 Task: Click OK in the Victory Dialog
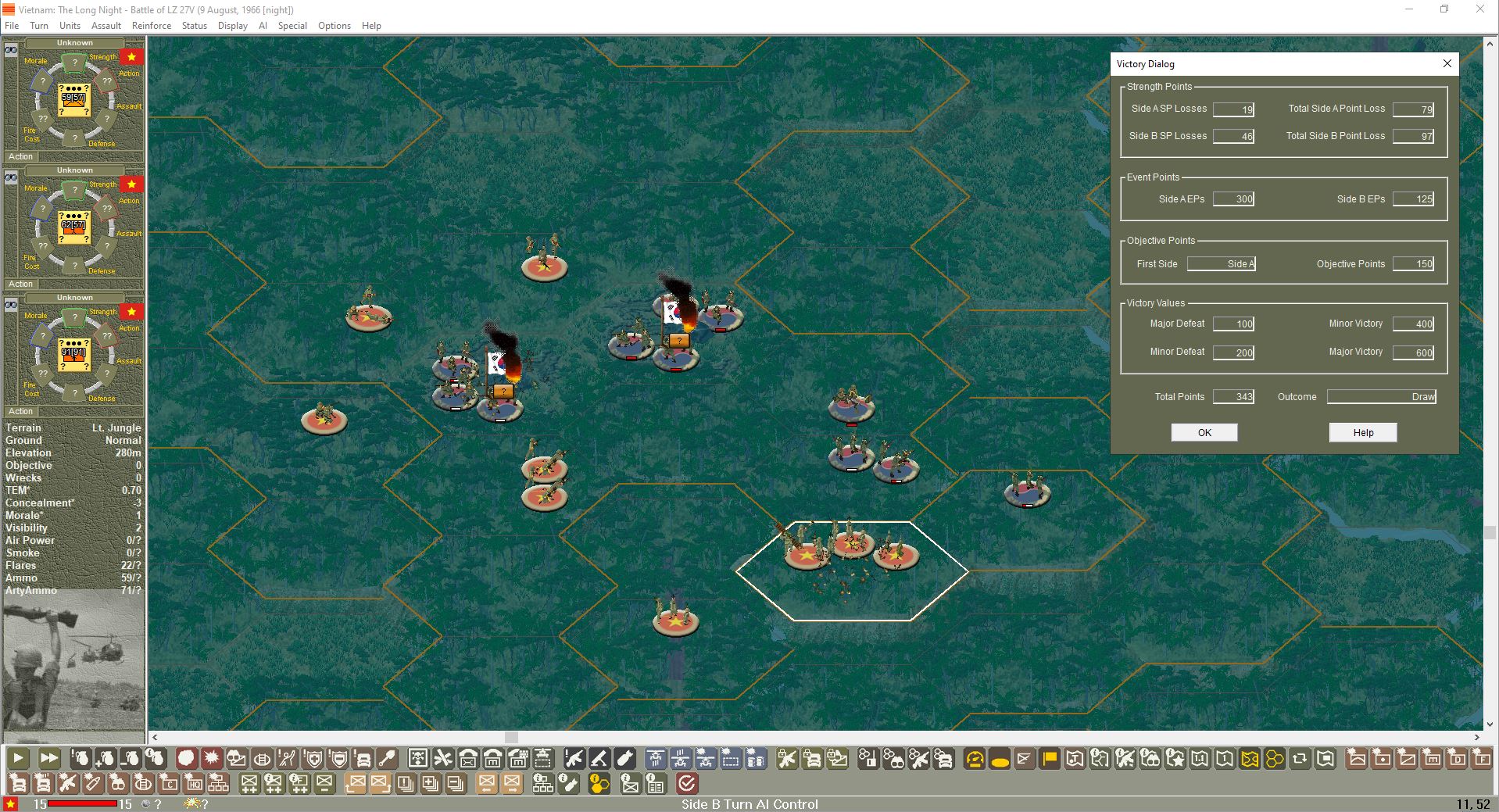[x=1204, y=432]
